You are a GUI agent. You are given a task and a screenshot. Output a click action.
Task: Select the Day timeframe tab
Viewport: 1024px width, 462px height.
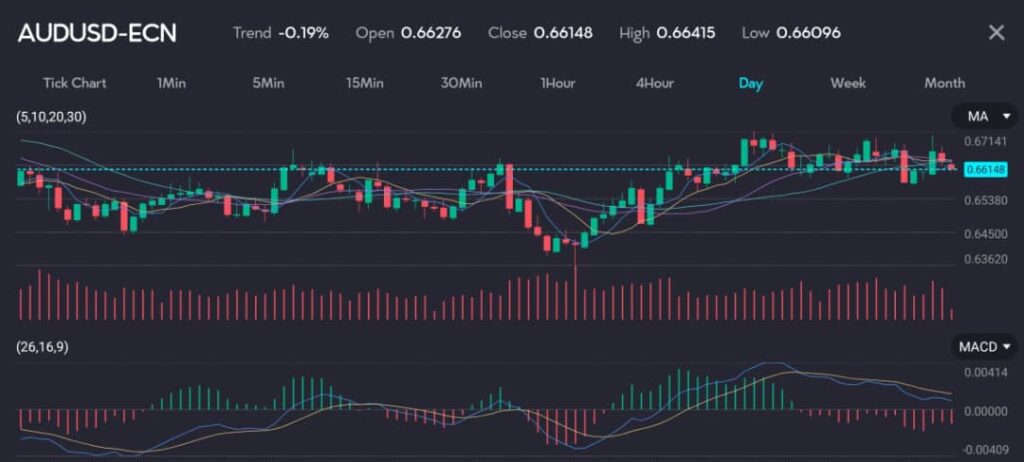click(x=751, y=83)
